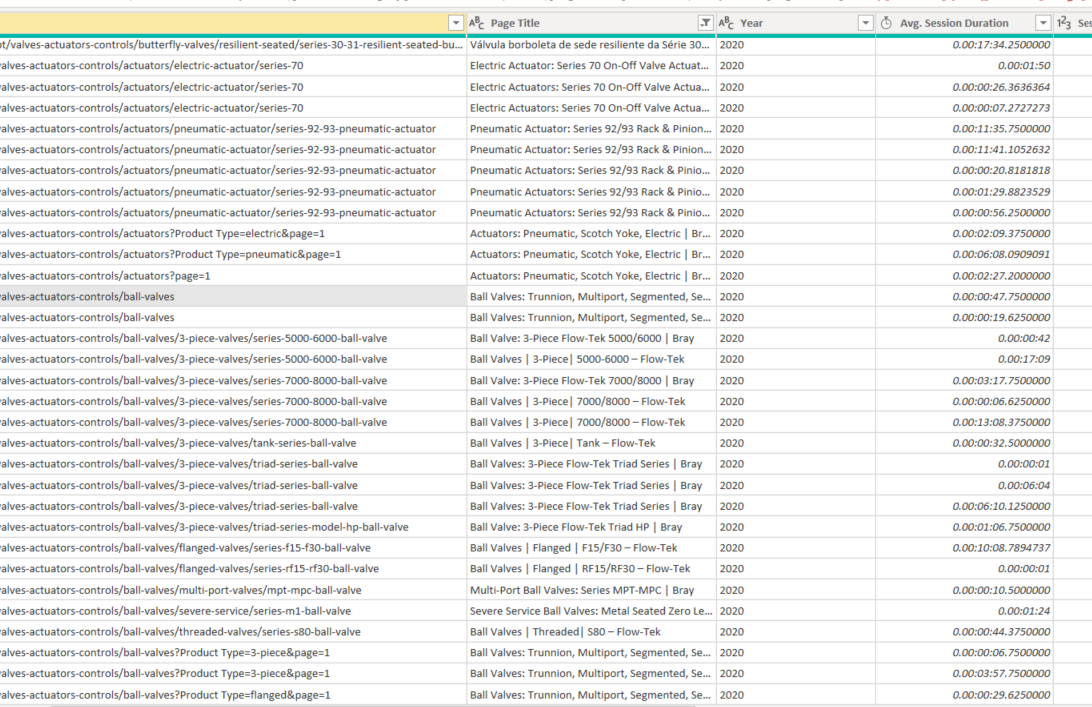Viewport: 1092px width, 707px height.
Task: Select duration cell 0.00:11:41.1052632
Action: [x=965, y=150]
